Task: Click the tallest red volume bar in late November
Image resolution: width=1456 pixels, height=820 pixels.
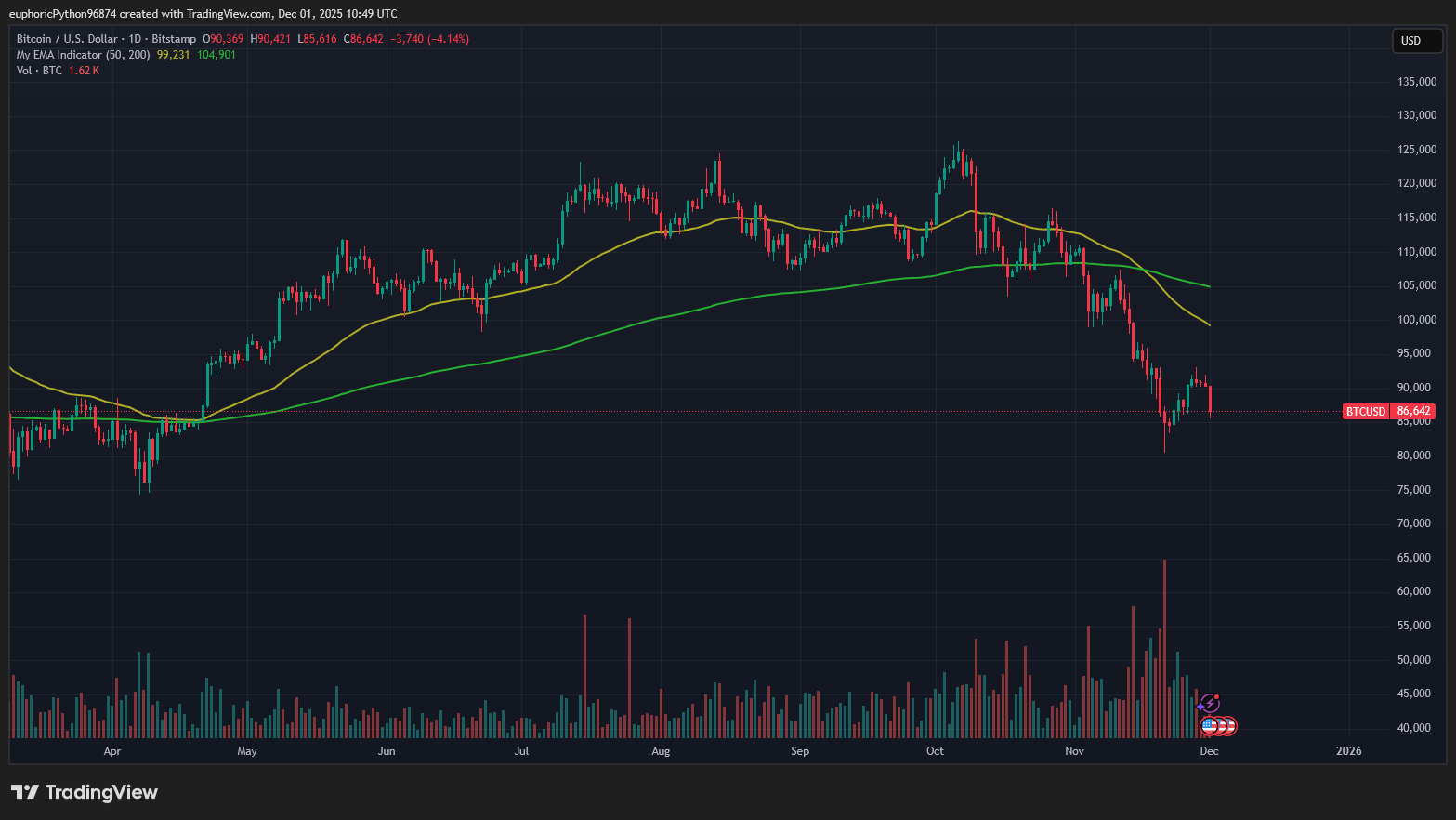Action: point(1164,651)
